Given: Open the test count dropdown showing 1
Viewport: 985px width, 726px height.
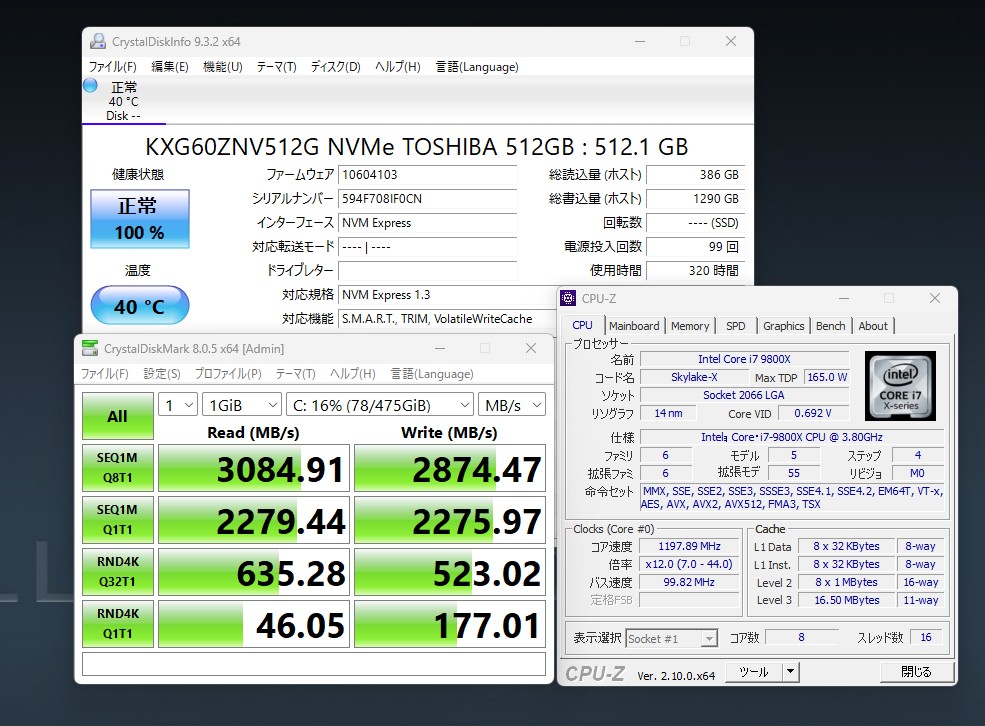Looking at the screenshot, I should 178,405.
